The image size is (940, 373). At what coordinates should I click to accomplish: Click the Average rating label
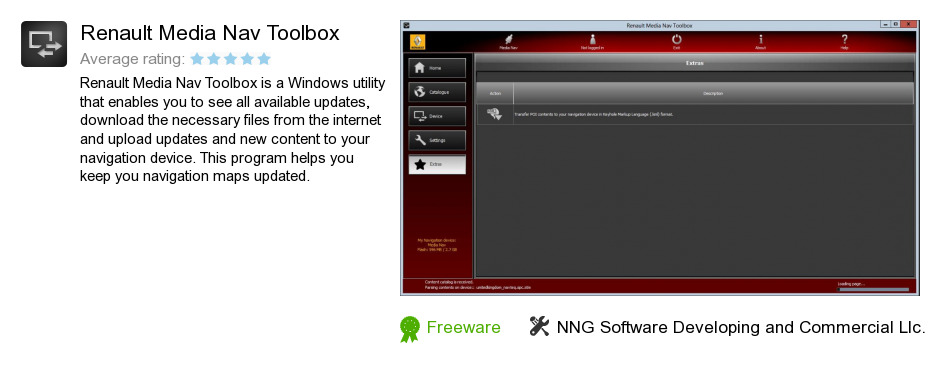coord(132,59)
